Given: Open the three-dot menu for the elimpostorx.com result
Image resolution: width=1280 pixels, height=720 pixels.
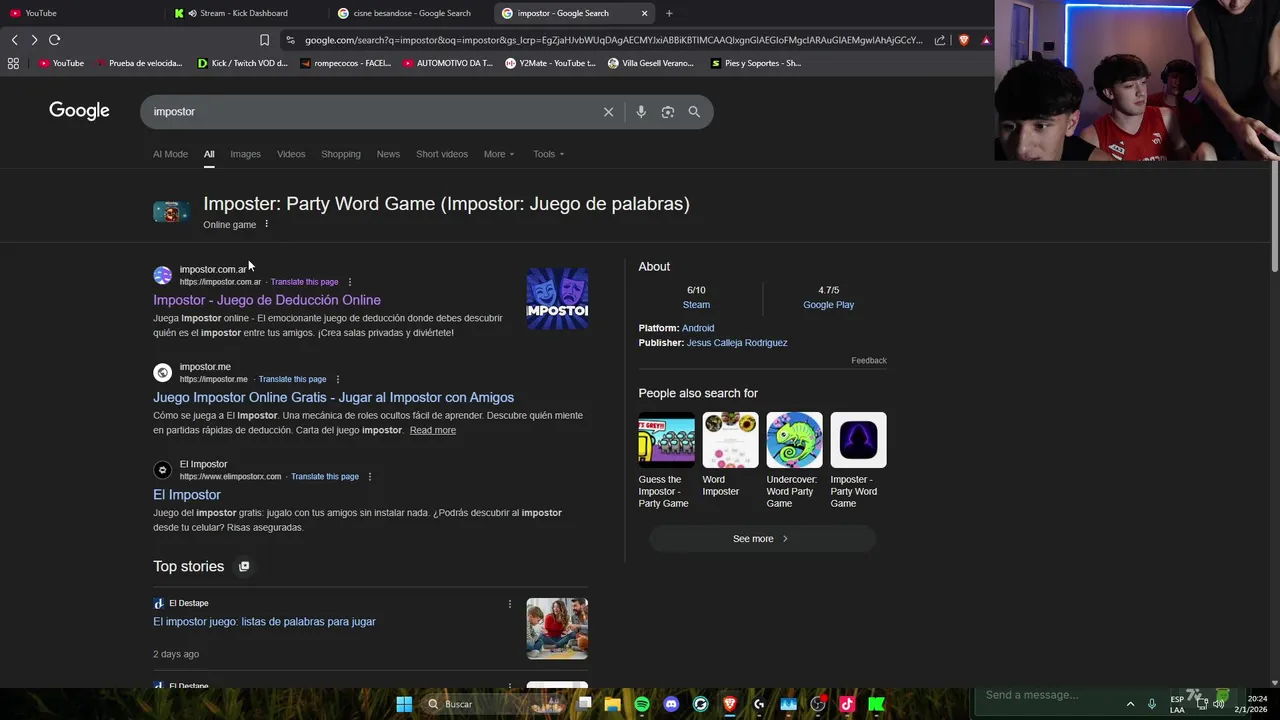Looking at the screenshot, I should [x=370, y=477].
